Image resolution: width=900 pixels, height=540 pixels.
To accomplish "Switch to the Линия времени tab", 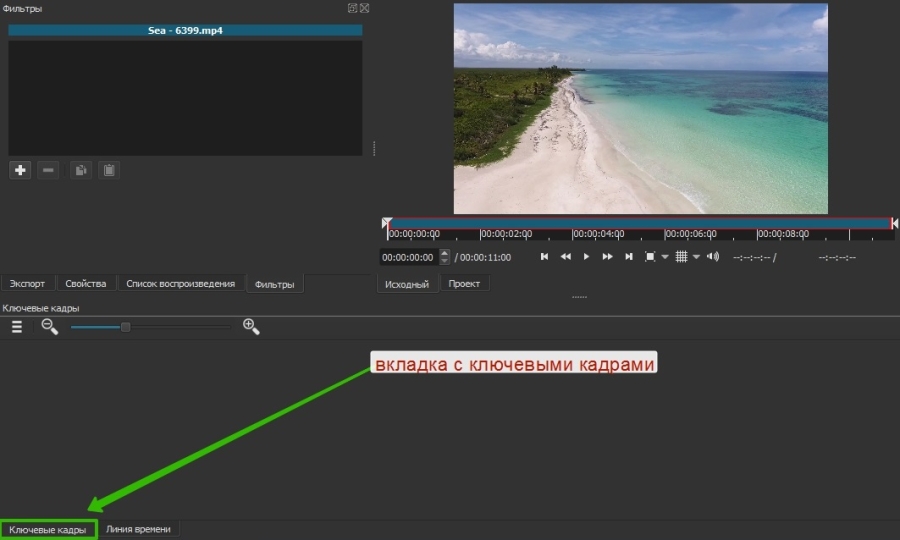I will [x=138, y=529].
